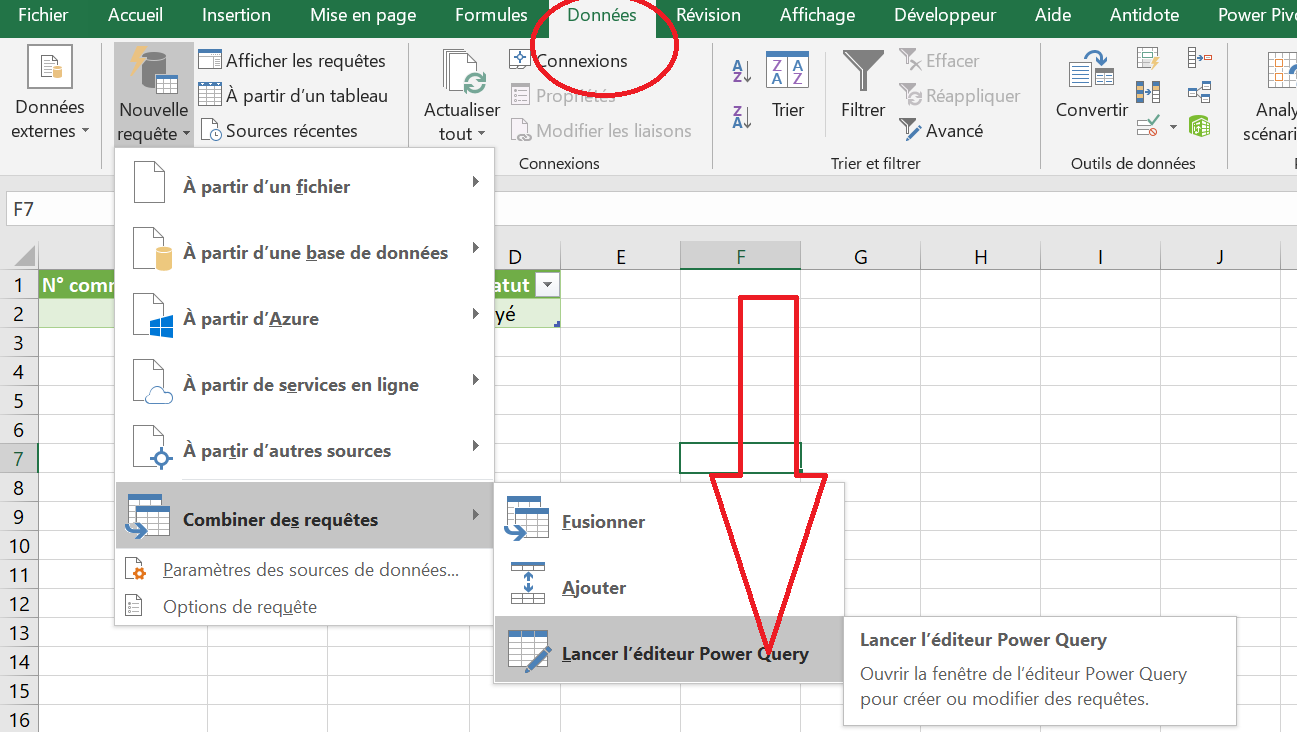Viewport: 1297px width, 732px height.
Task: Click À partir d'un tableau
Action: [293, 96]
